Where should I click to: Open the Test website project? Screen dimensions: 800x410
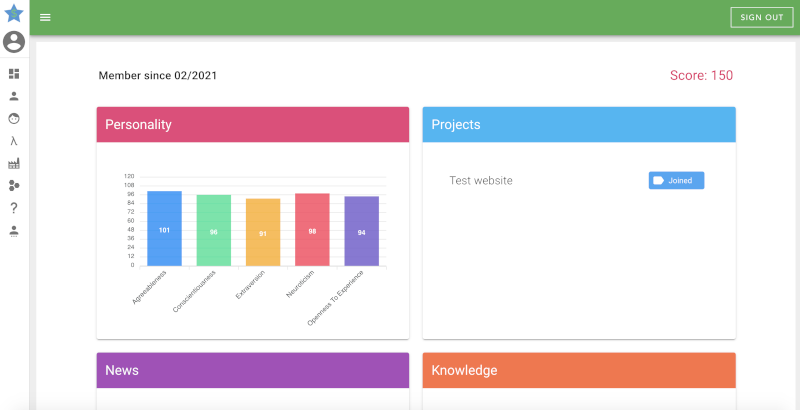481,180
